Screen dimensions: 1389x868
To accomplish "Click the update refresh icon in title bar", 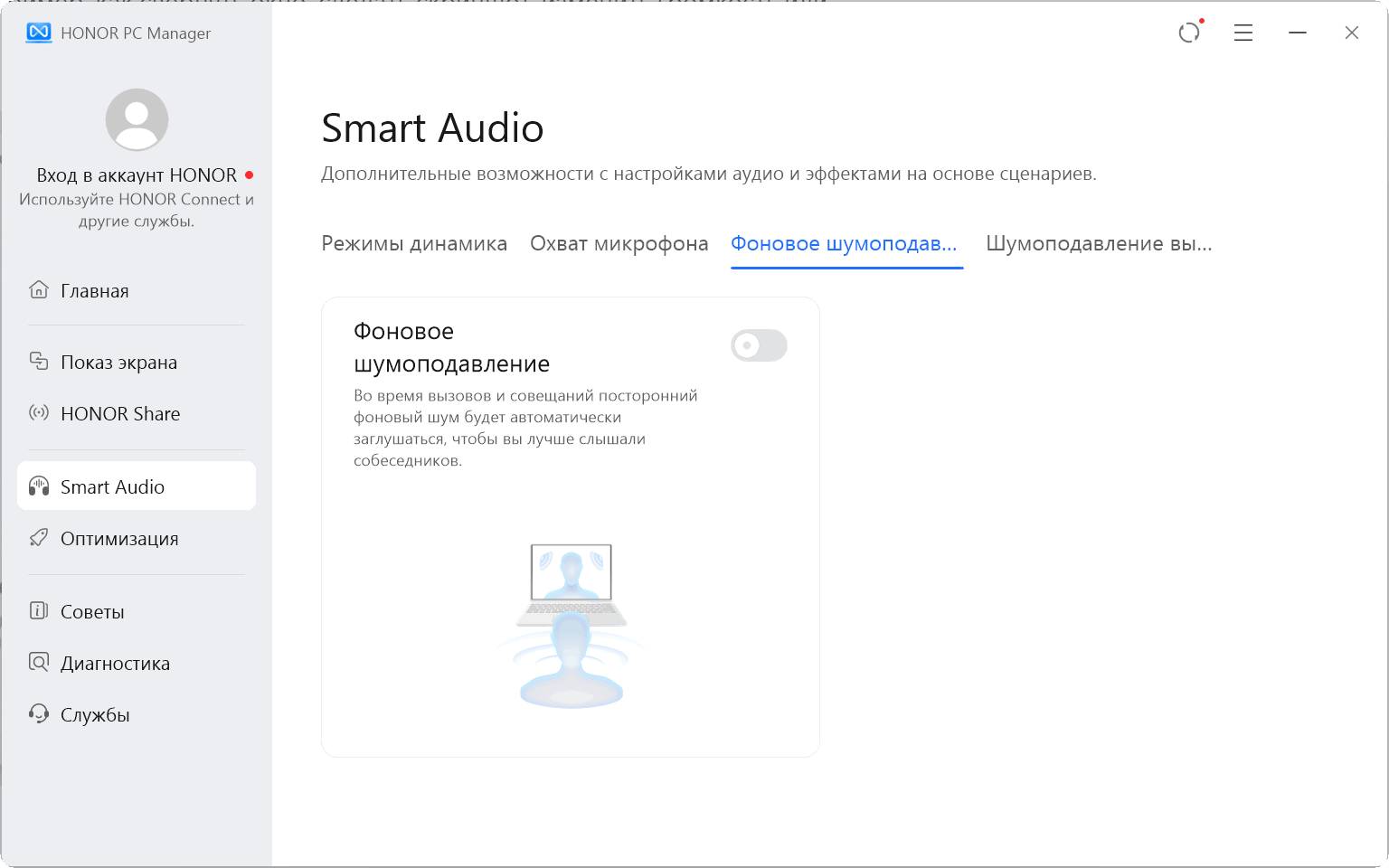I will tap(1189, 33).
